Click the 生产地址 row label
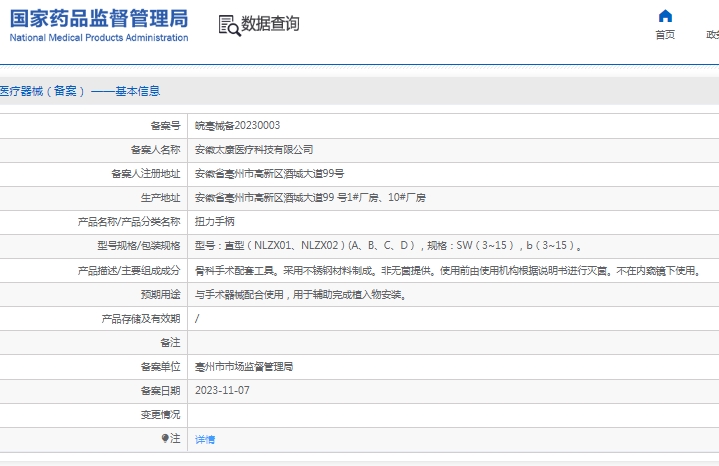The image size is (719, 466). 160,198
